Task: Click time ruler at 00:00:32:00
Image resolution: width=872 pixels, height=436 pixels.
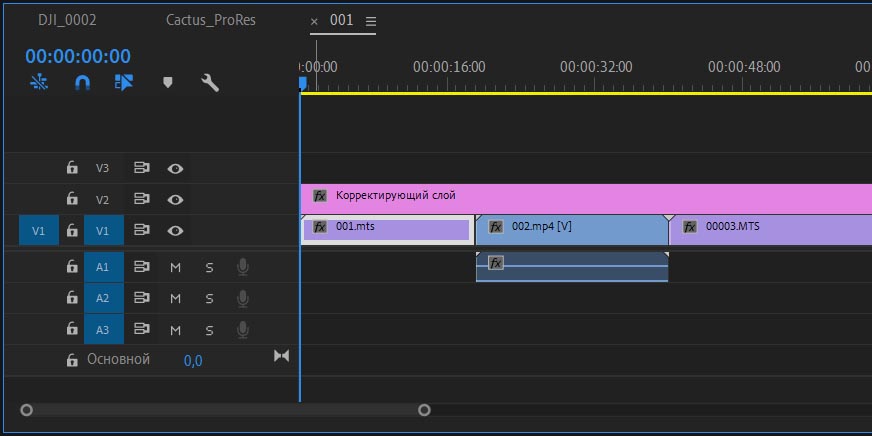Action: [x=596, y=67]
